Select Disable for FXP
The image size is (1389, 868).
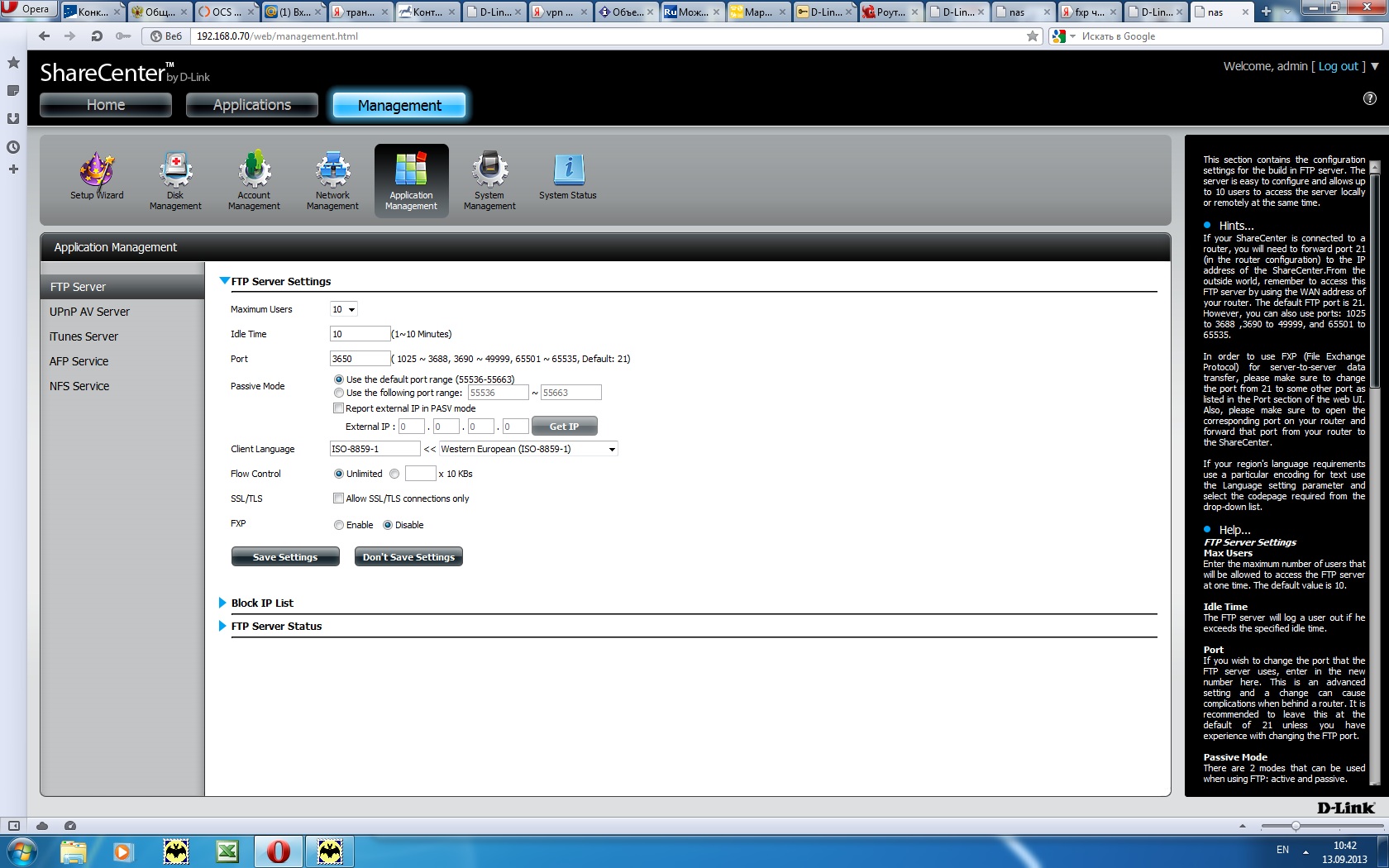[x=388, y=525]
